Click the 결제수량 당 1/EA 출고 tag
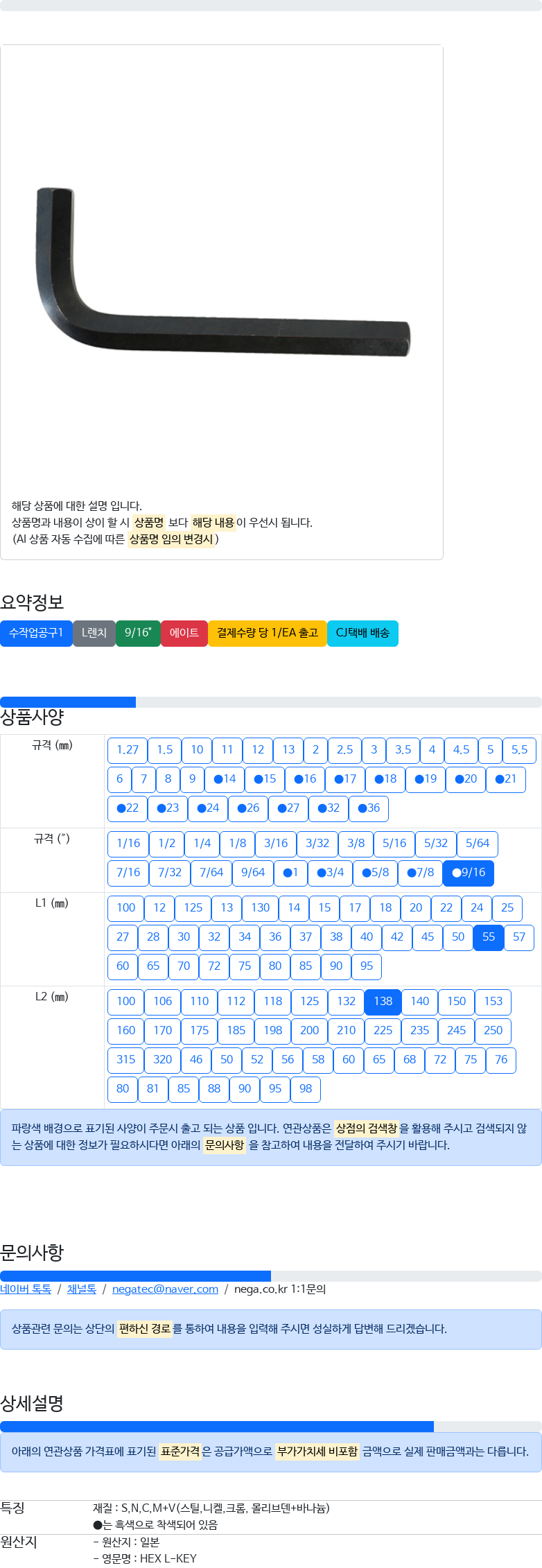Screen dimensions: 542x1568 coord(268,633)
